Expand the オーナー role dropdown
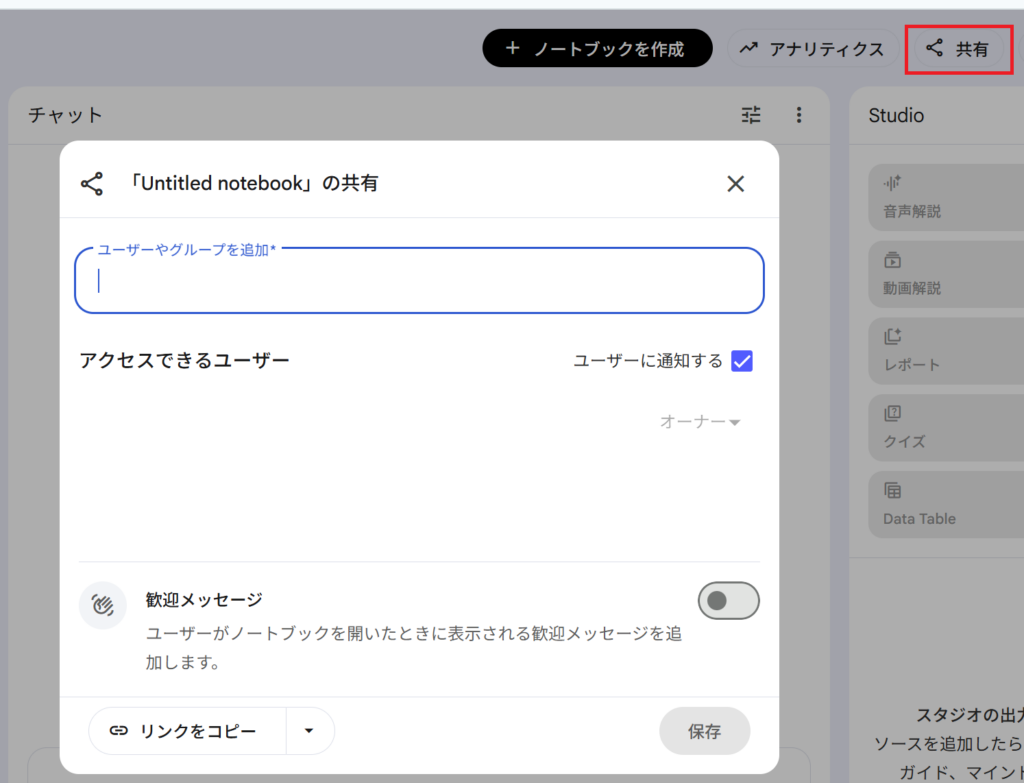Image resolution: width=1024 pixels, height=783 pixels. 700,422
